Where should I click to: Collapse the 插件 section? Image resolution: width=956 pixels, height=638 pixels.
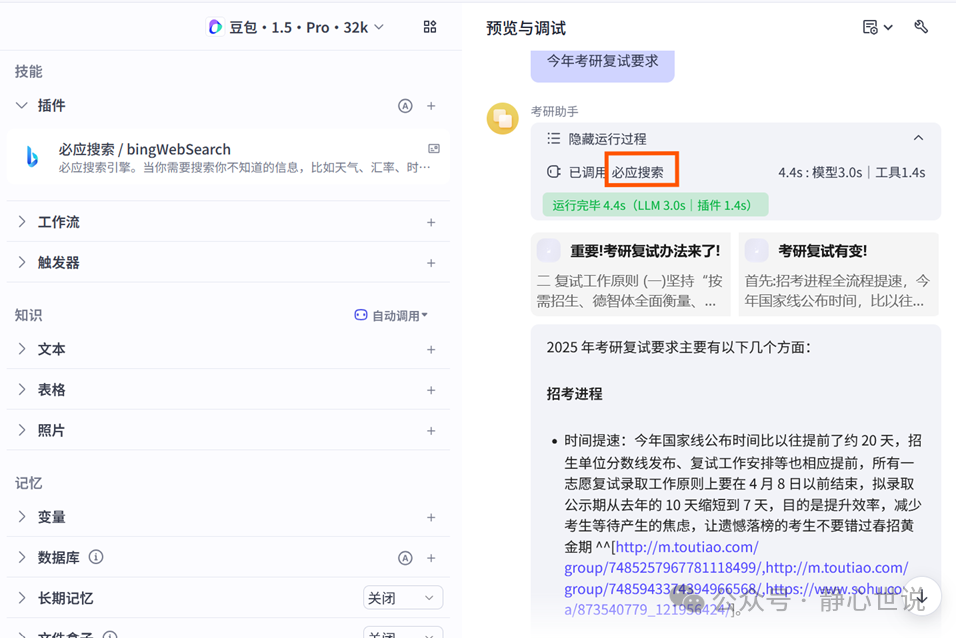coord(22,105)
